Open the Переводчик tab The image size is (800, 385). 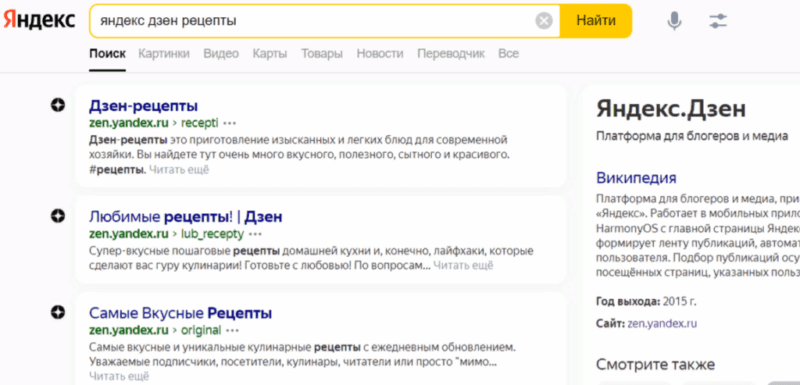[x=451, y=54]
